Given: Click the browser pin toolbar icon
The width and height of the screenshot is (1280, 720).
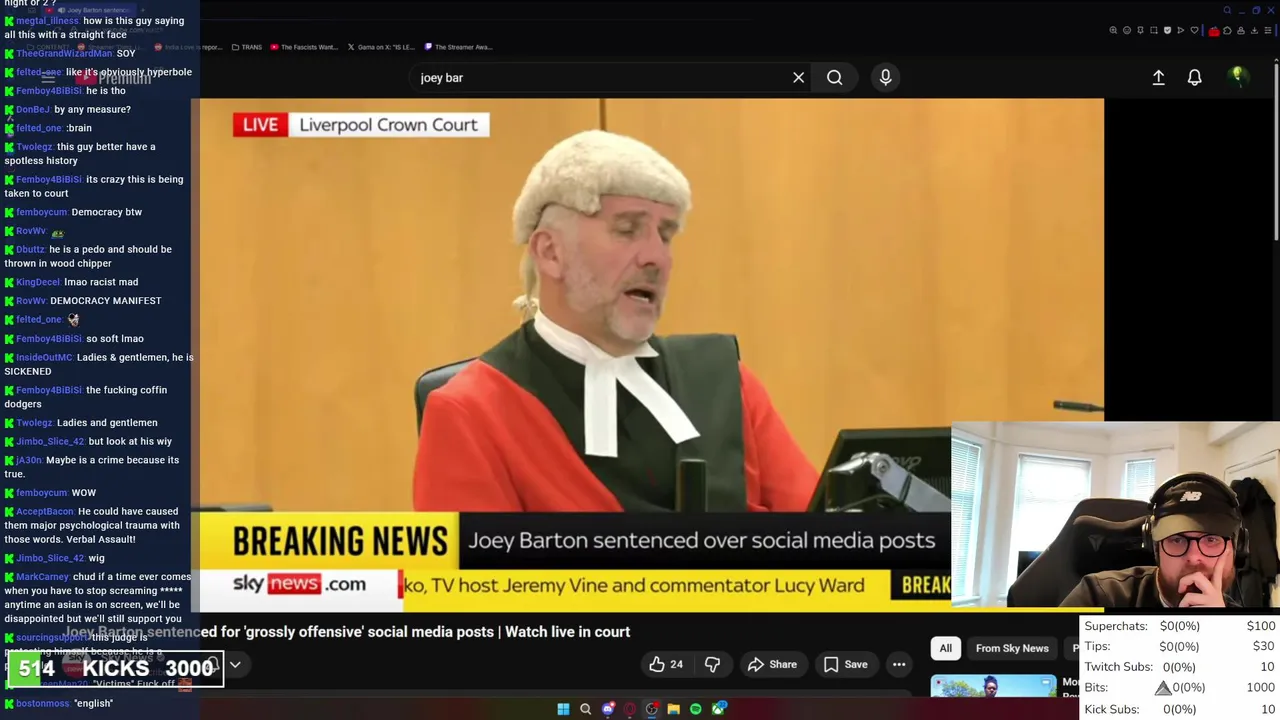Looking at the screenshot, I should tap(1140, 30).
